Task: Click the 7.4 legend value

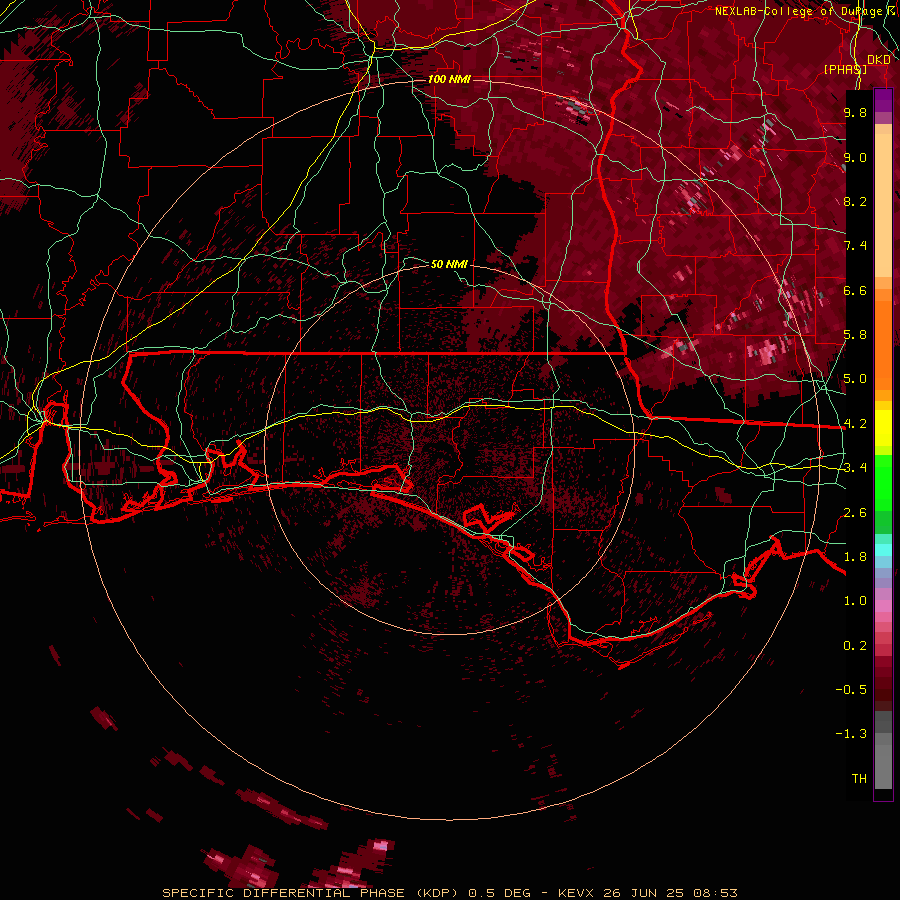Action: 855,246
